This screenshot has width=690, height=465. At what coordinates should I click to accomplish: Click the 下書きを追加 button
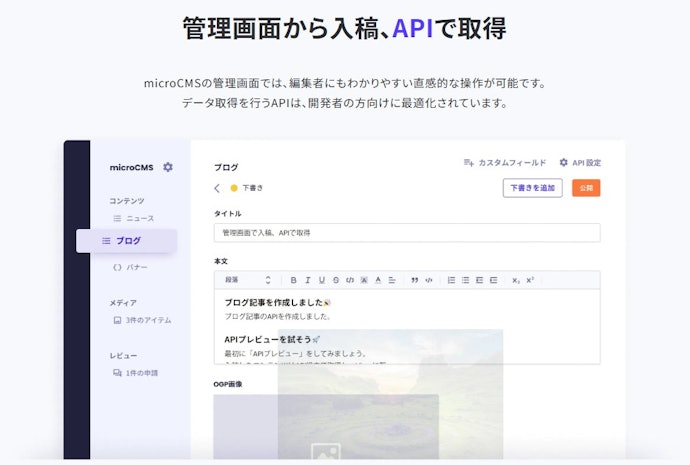532,188
